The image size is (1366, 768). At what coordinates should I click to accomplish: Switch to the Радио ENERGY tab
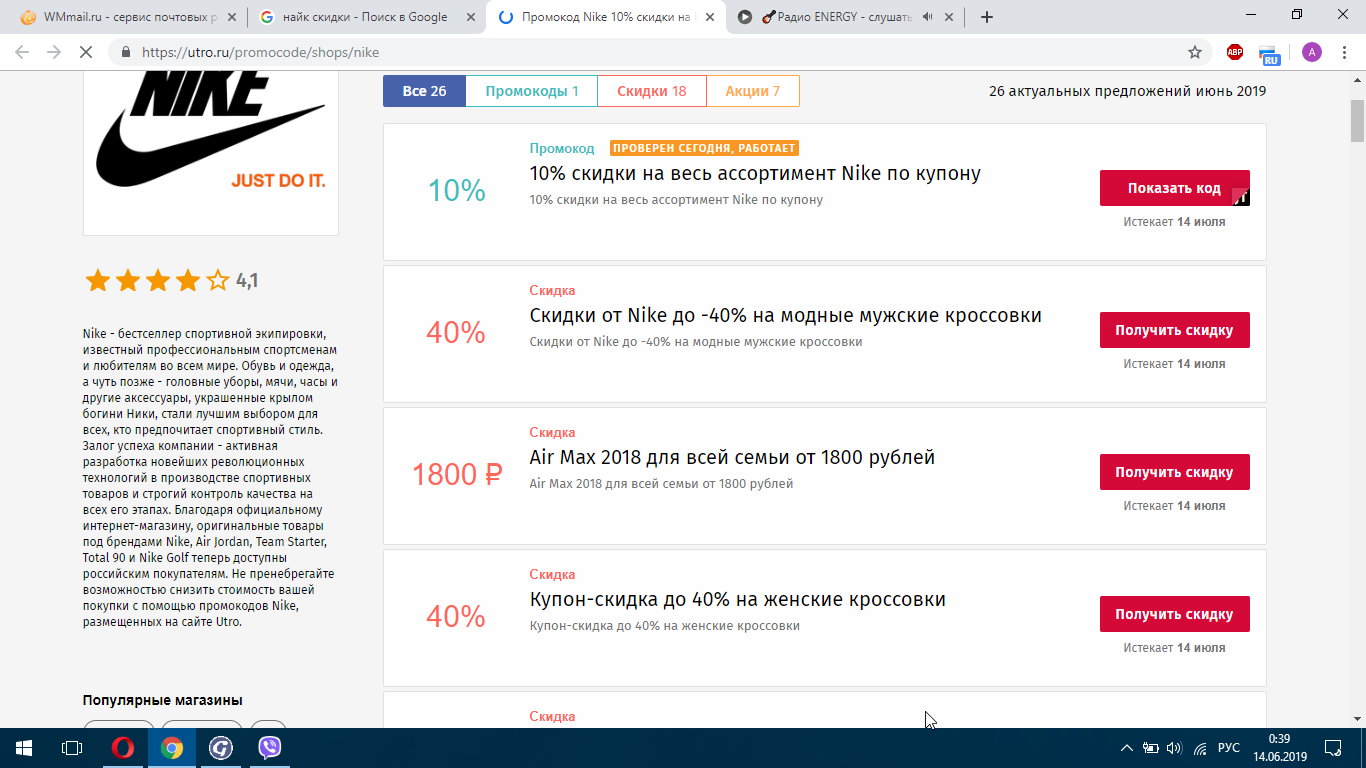click(x=848, y=17)
